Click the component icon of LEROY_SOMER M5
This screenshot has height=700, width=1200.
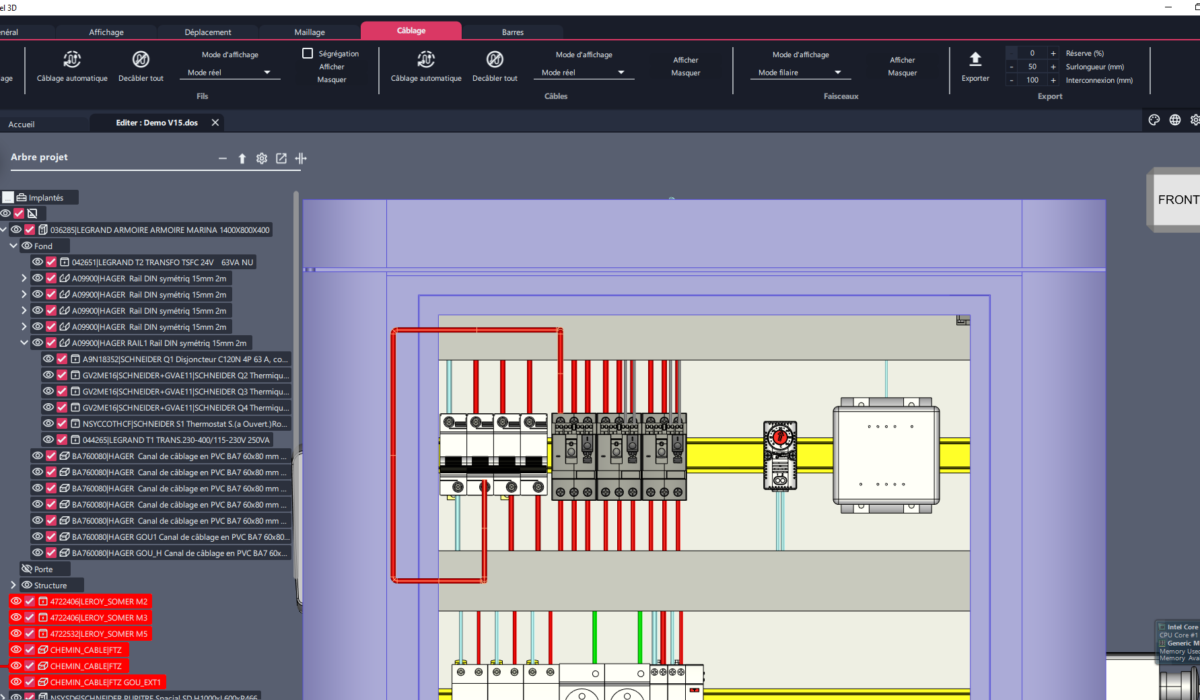pos(43,634)
